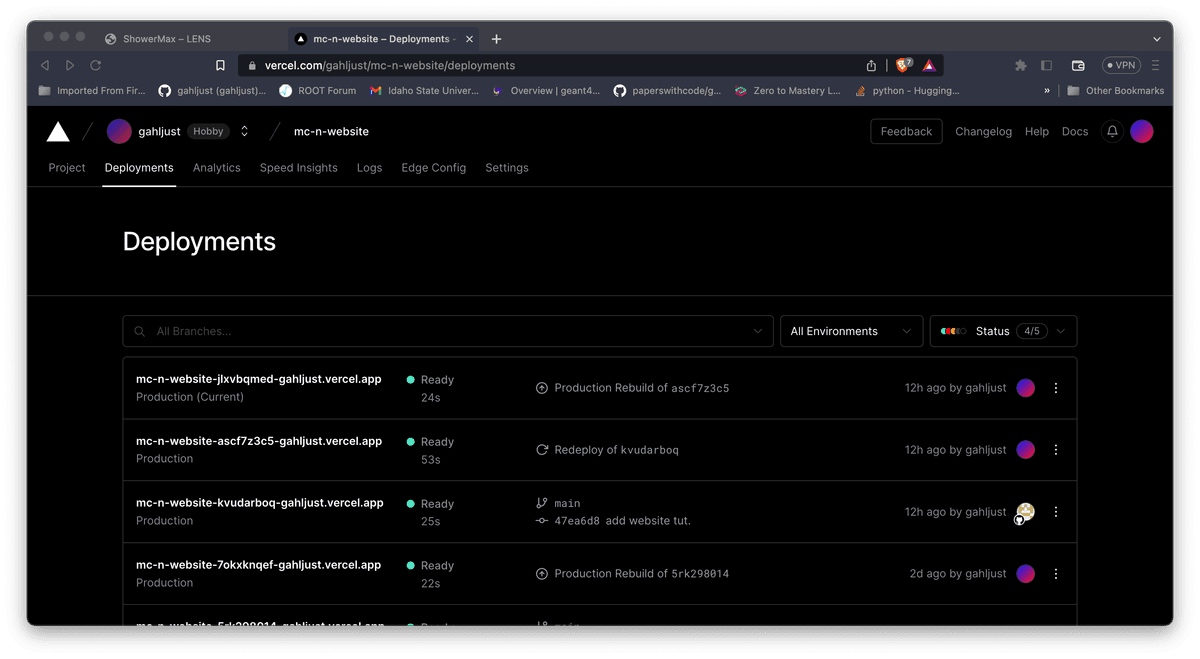Open the browser extensions puzzle icon
Viewport: 1200px width, 659px height.
click(1021, 65)
